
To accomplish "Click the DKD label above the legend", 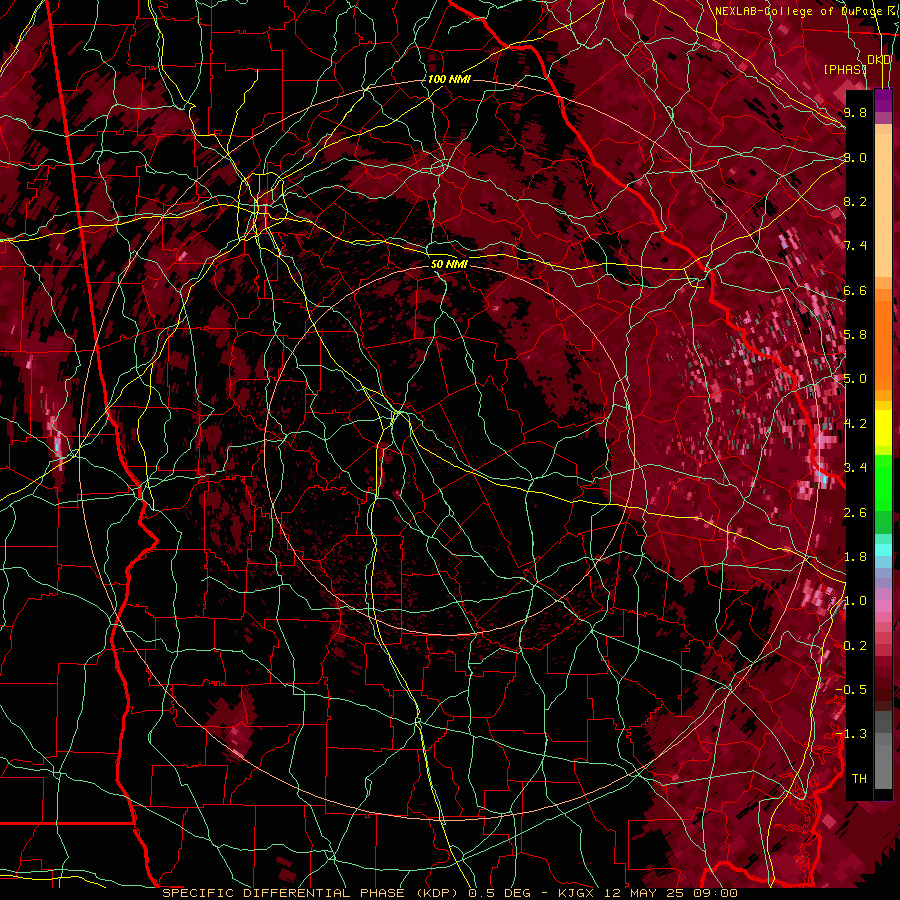I will [879, 60].
